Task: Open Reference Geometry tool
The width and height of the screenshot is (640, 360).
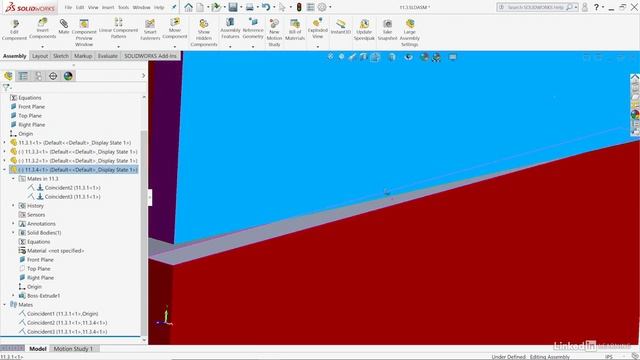Action: pos(253,28)
